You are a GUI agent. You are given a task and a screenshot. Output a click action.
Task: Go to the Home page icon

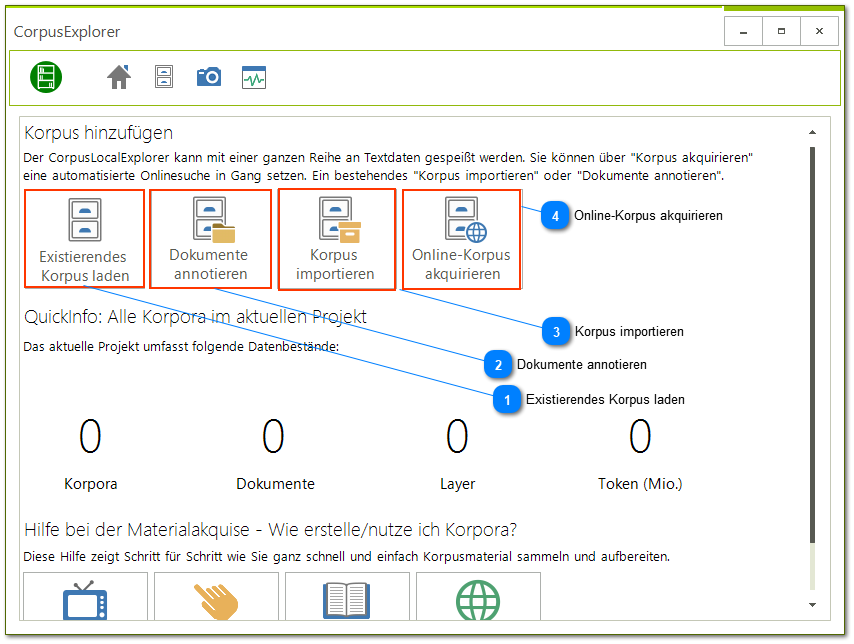[119, 77]
